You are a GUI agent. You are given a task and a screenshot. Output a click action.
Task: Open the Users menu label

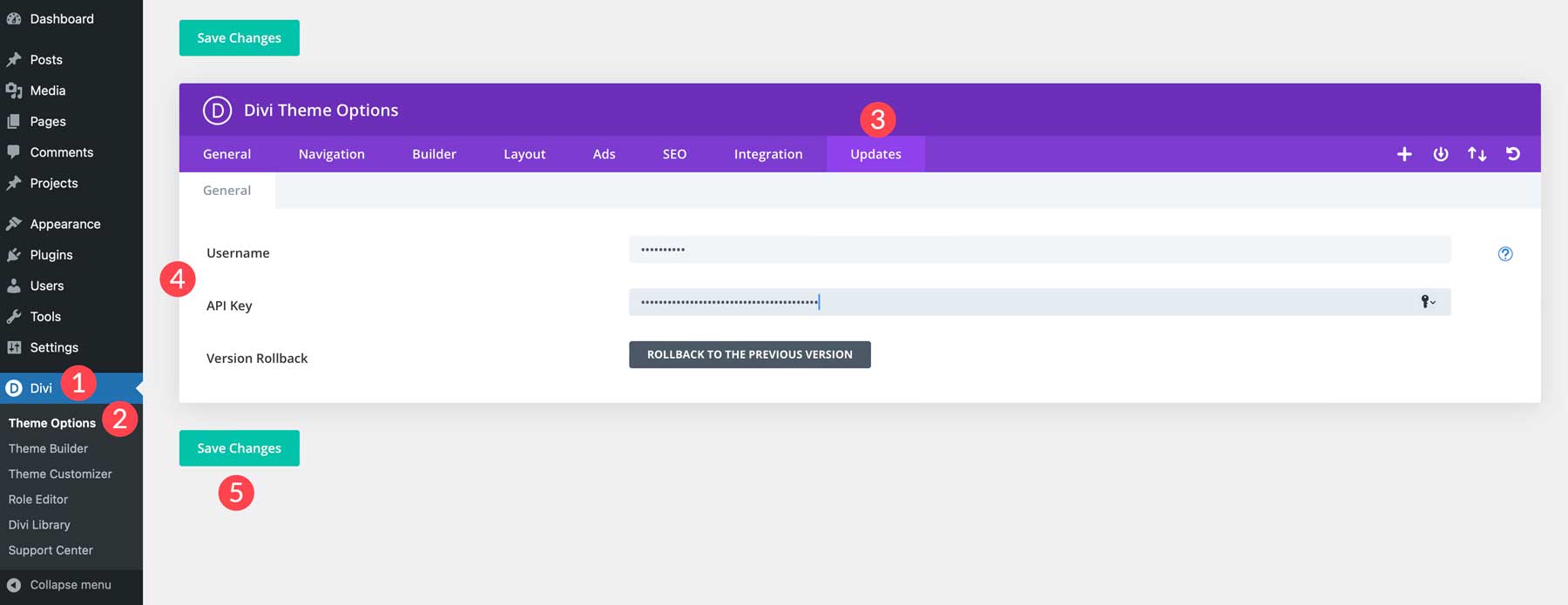(47, 286)
